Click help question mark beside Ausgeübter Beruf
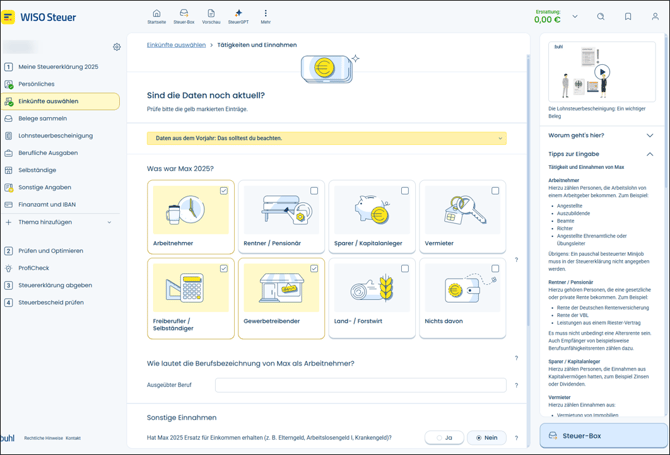The width and height of the screenshot is (670, 455). [516, 385]
